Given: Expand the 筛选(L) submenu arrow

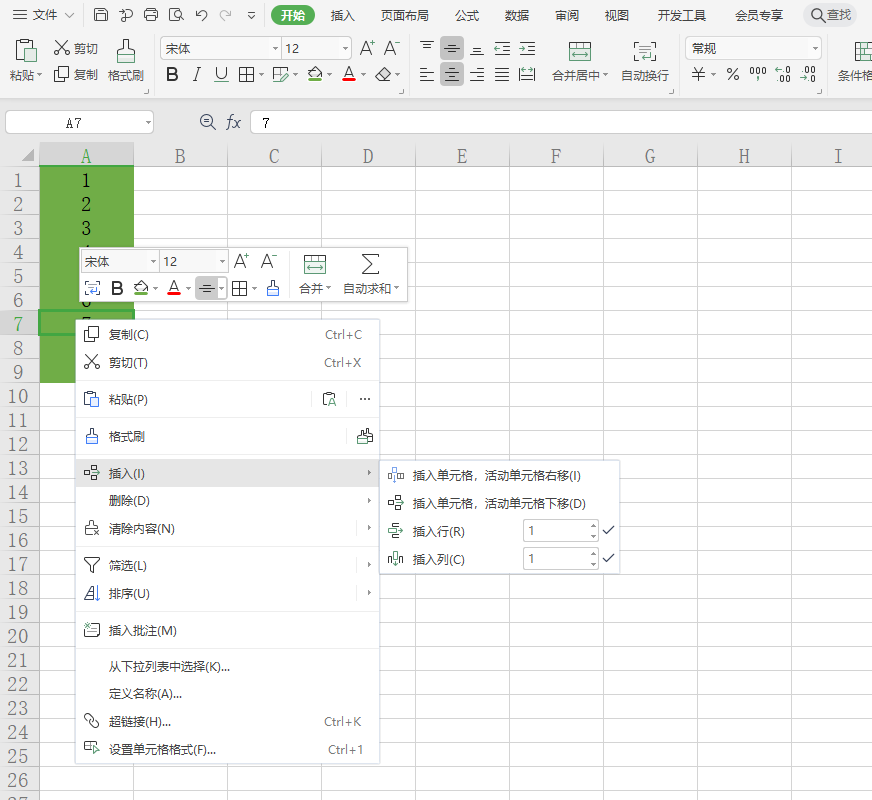Looking at the screenshot, I should [369, 565].
